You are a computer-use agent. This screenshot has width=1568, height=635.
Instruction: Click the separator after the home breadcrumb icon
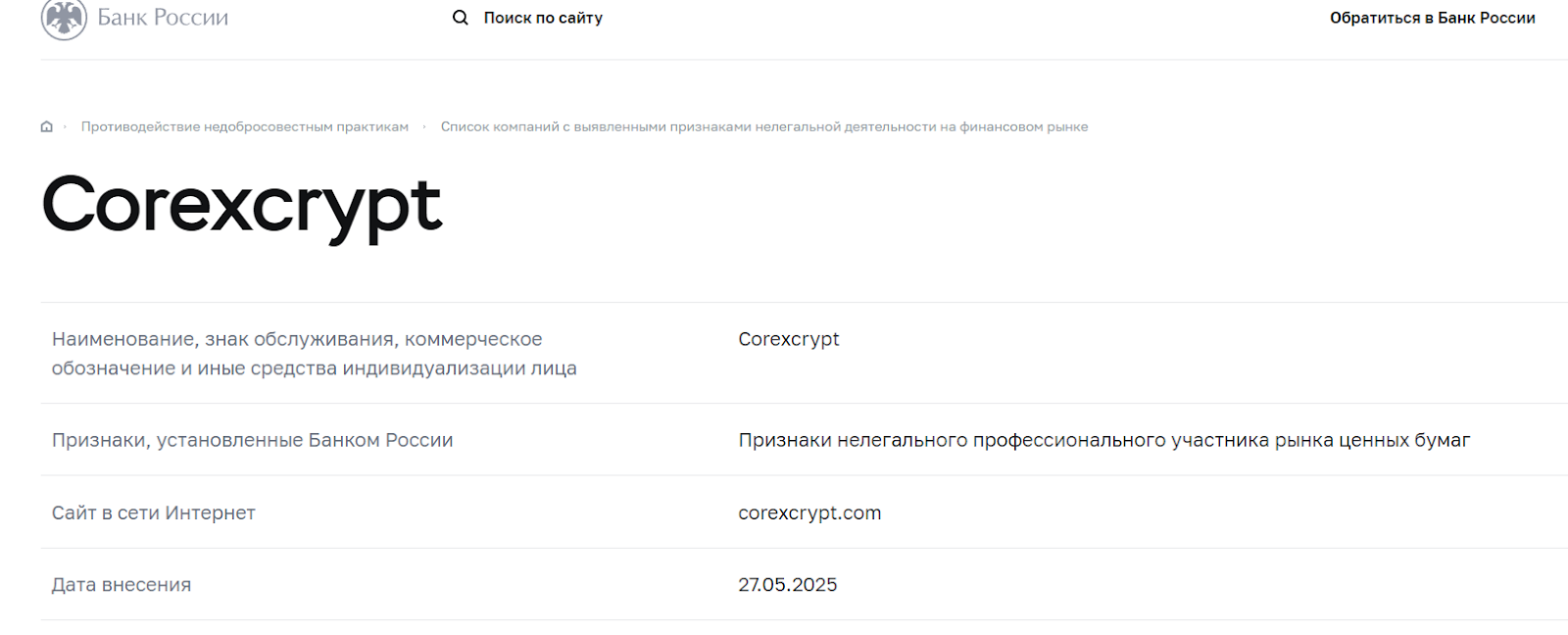pyautogui.click(x=65, y=126)
